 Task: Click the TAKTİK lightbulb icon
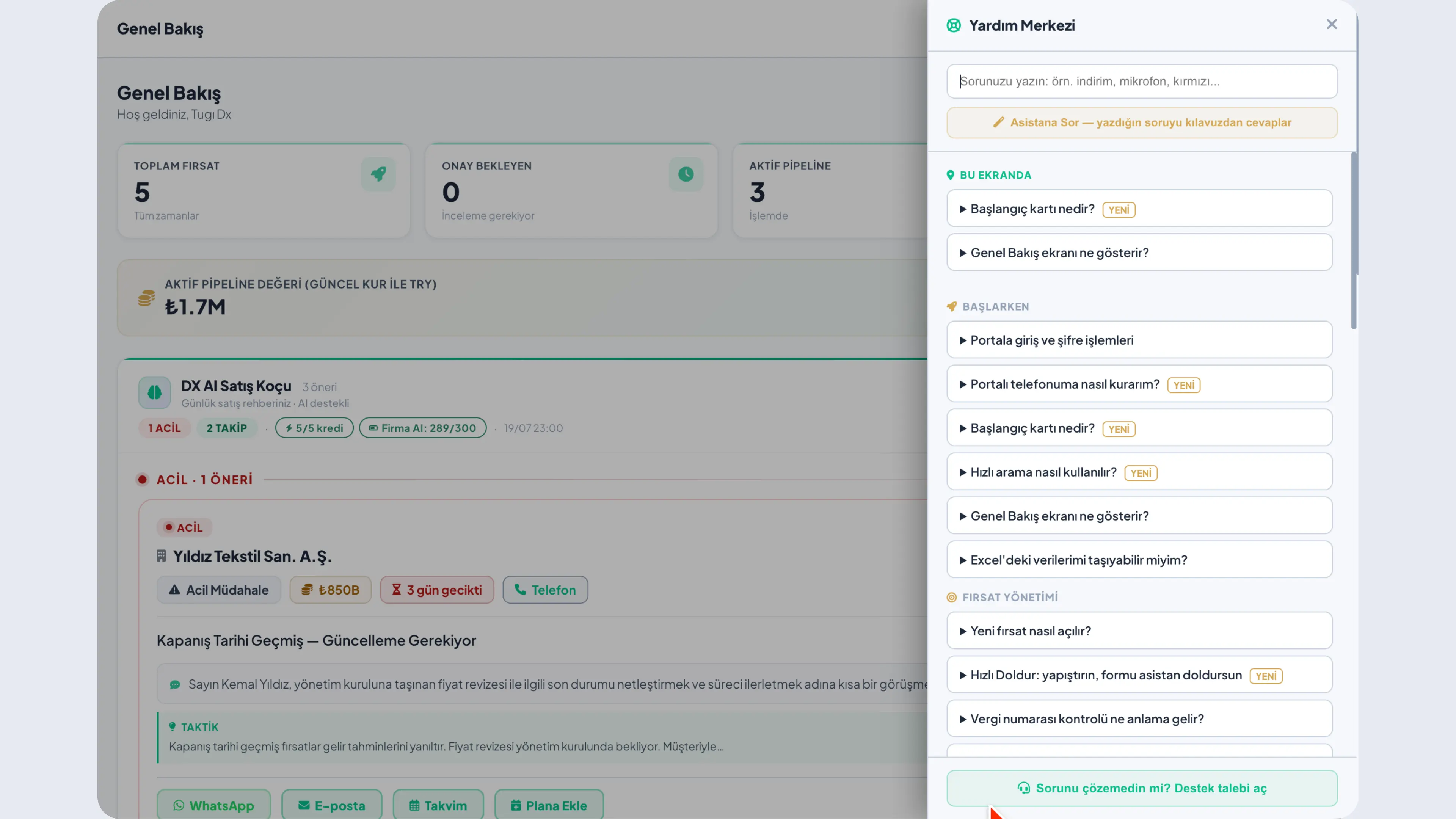pos(173,726)
